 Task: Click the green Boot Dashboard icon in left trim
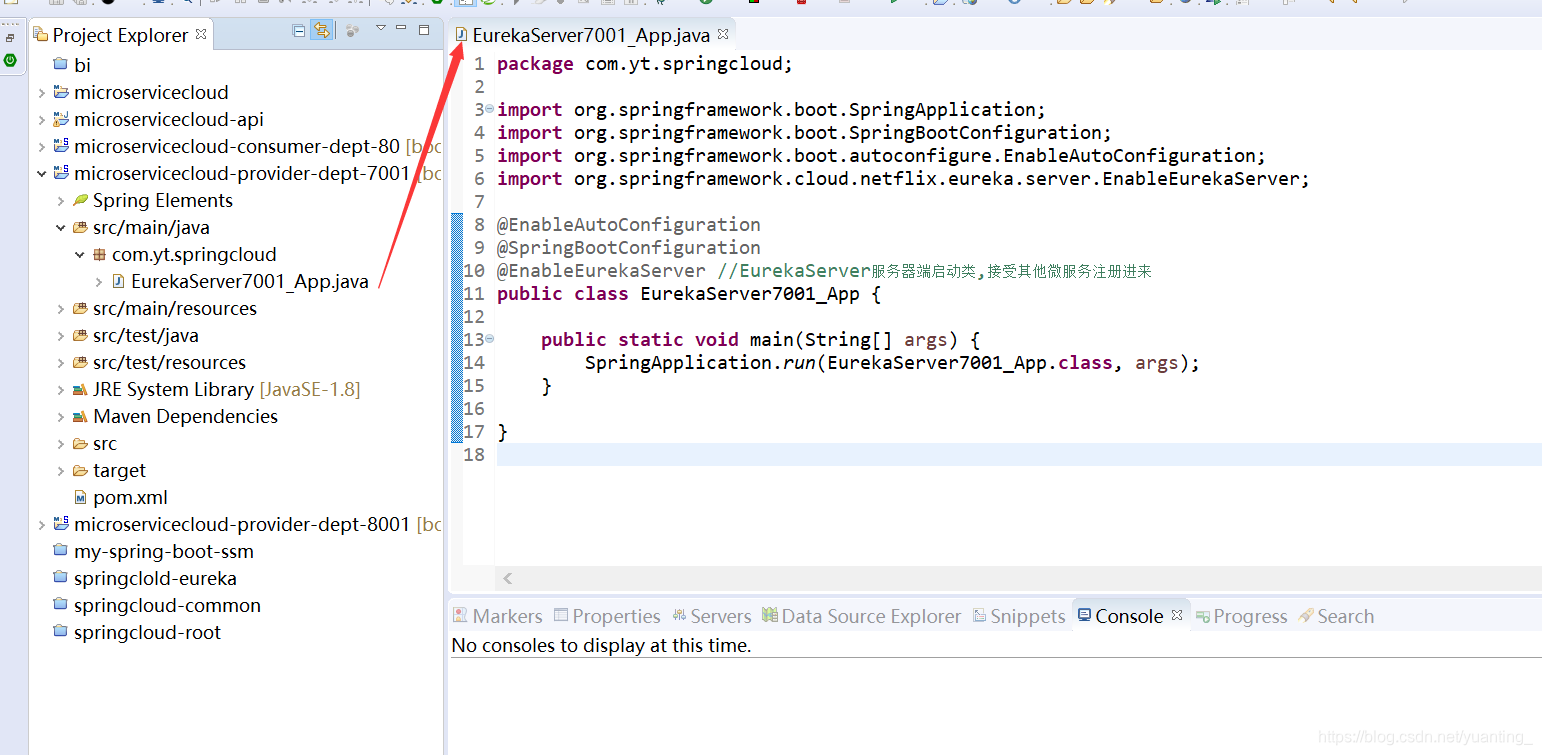point(10,60)
